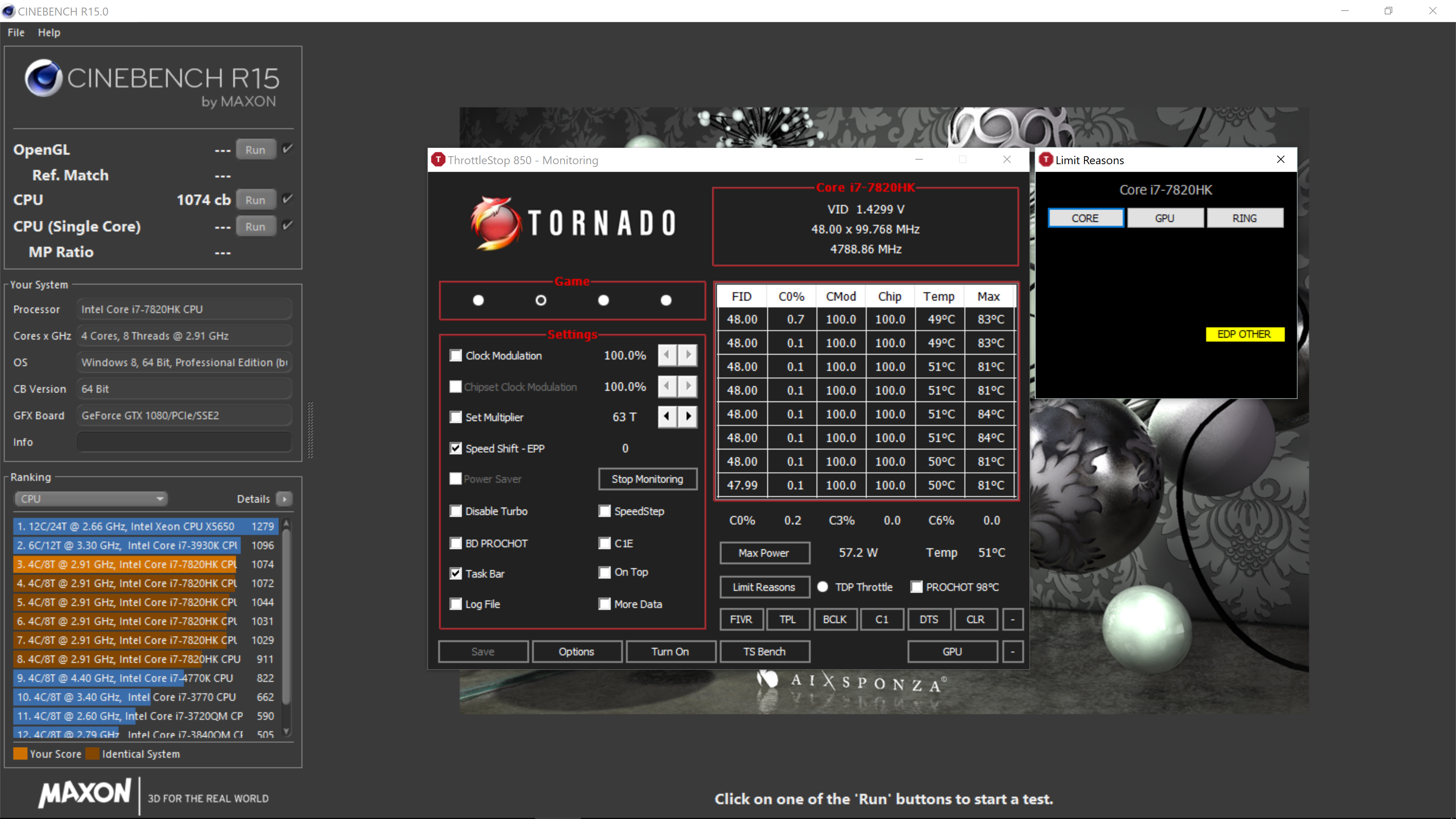Click minus button next to CLR
This screenshot has width=1456, height=819.
pyautogui.click(x=1013, y=620)
